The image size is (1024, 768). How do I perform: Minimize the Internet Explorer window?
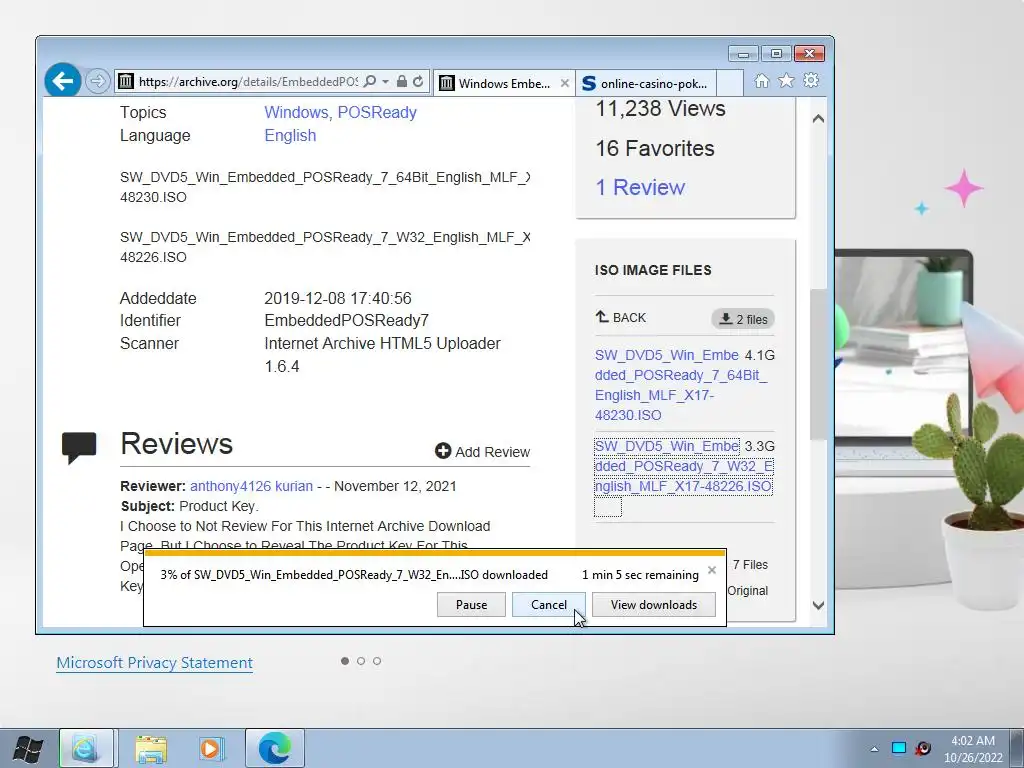click(x=743, y=54)
